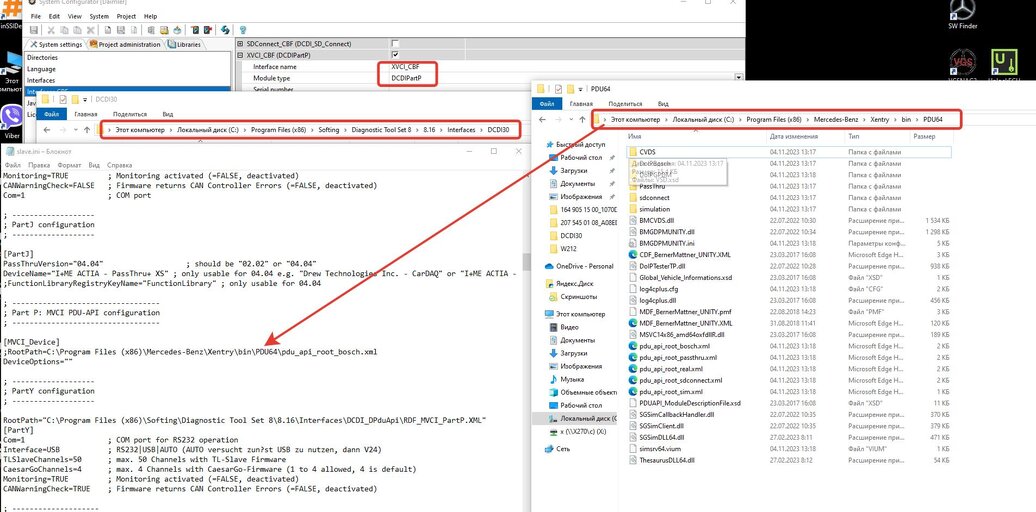Expand the SDConnect_CBF row

coord(240,44)
